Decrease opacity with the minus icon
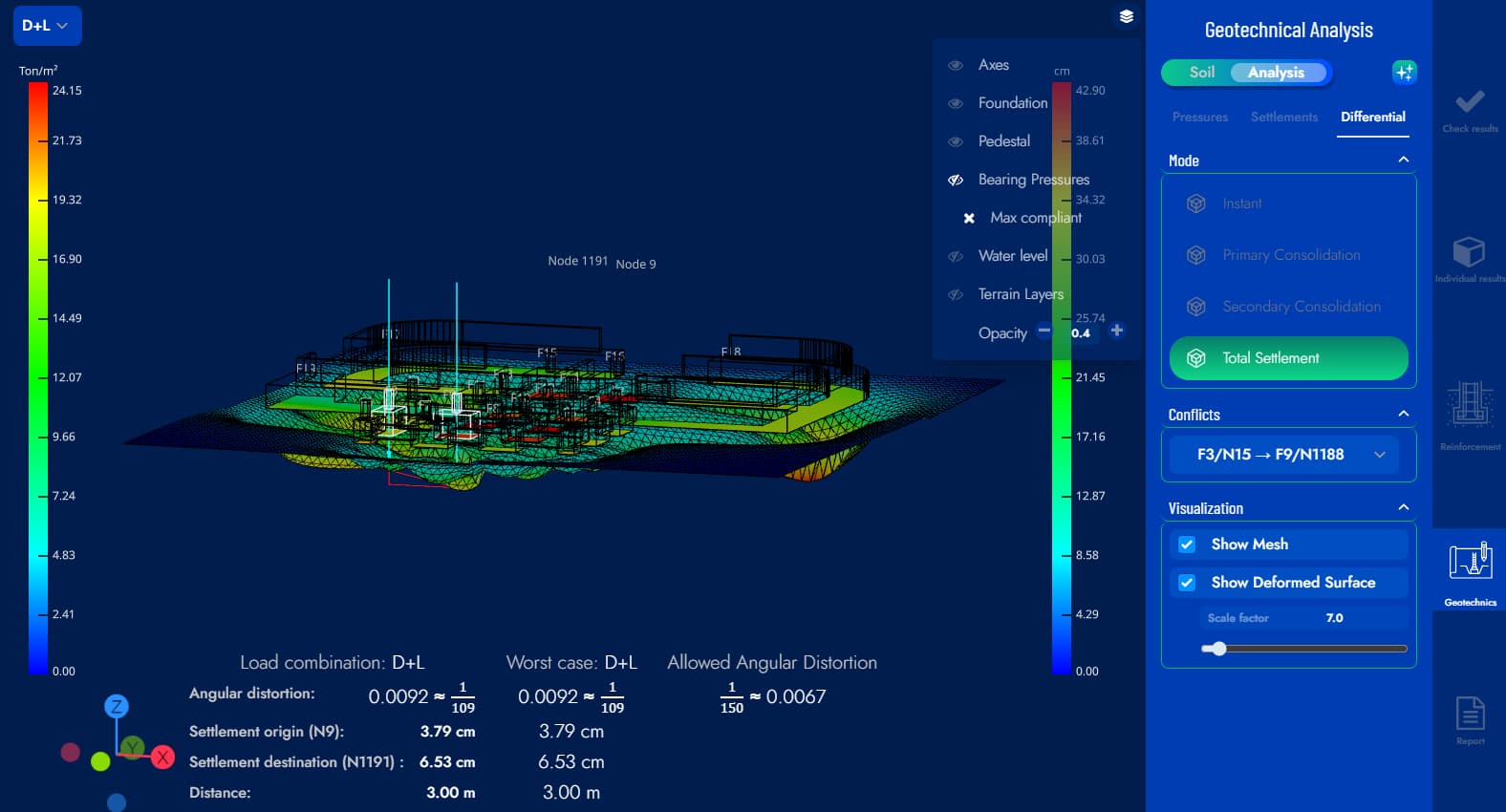The width and height of the screenshot is (1506, 812). [x=1044, y=331]
